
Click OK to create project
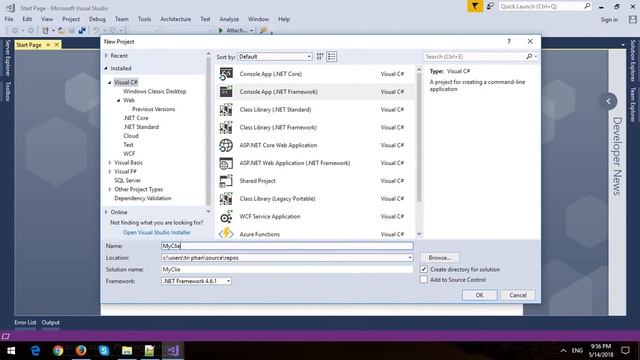click(x=480, y=295)
